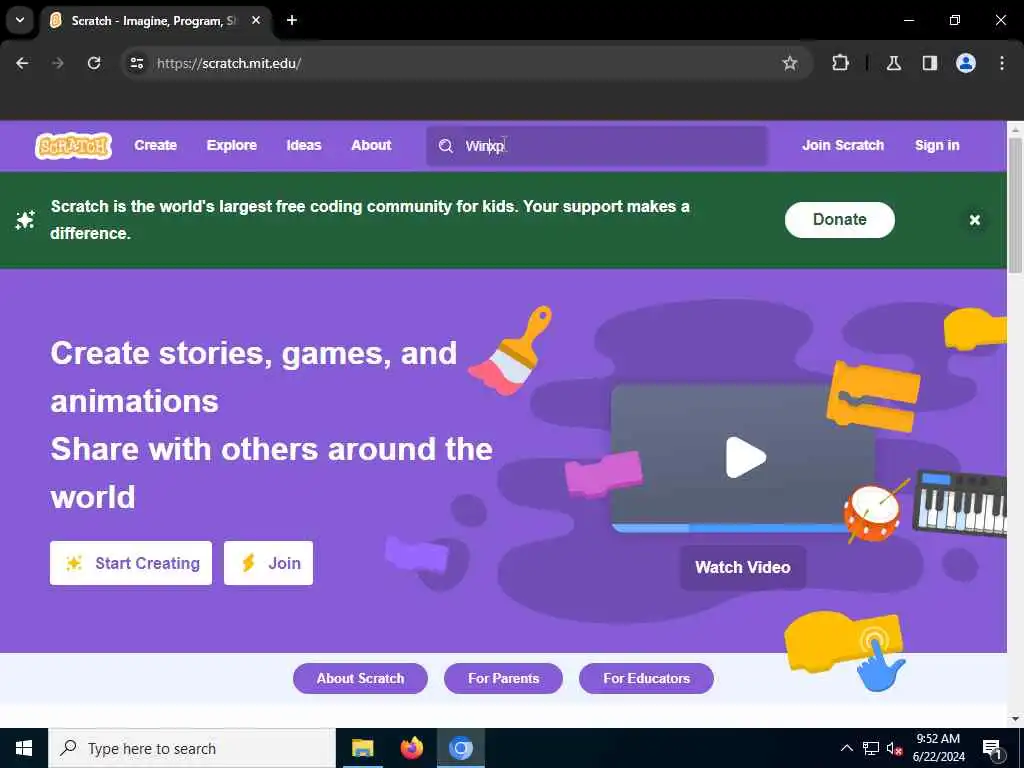Play the intro video
Viewport: 1024px width, 768px height.
tap(745, 457)
